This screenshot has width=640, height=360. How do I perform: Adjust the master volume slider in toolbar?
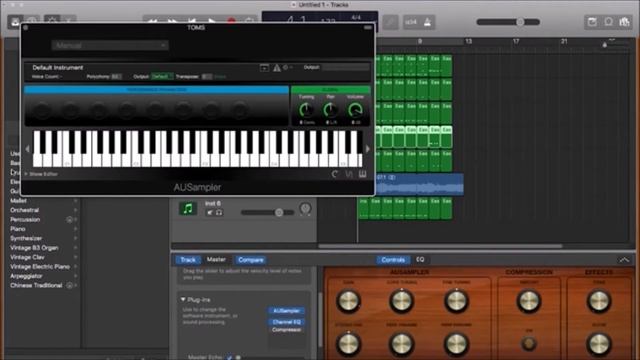click(508, 22)
